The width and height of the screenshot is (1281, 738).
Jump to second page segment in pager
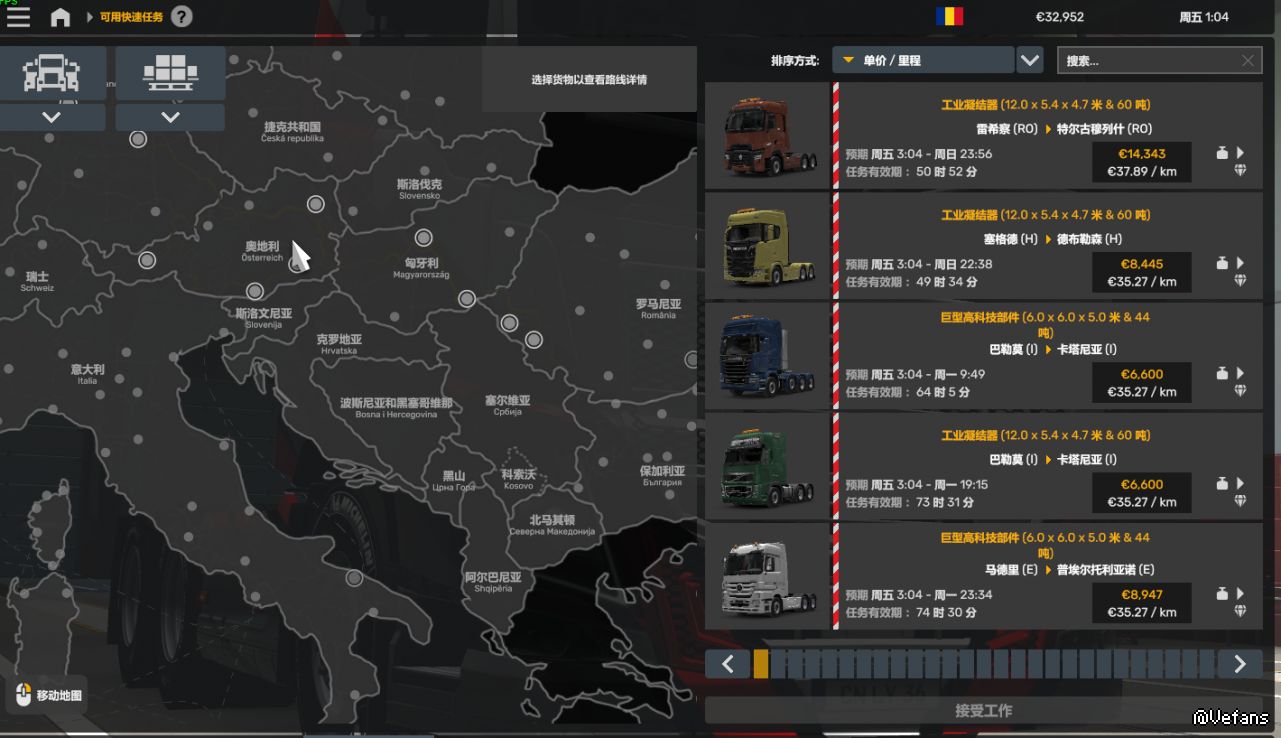click(x=778, y=664)
